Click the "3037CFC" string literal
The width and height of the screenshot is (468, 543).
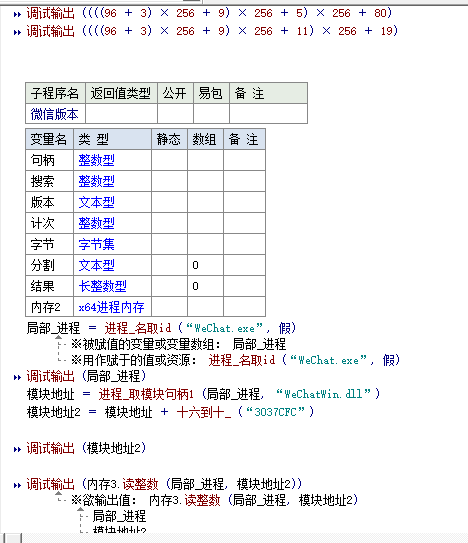[x=276, y=412]
